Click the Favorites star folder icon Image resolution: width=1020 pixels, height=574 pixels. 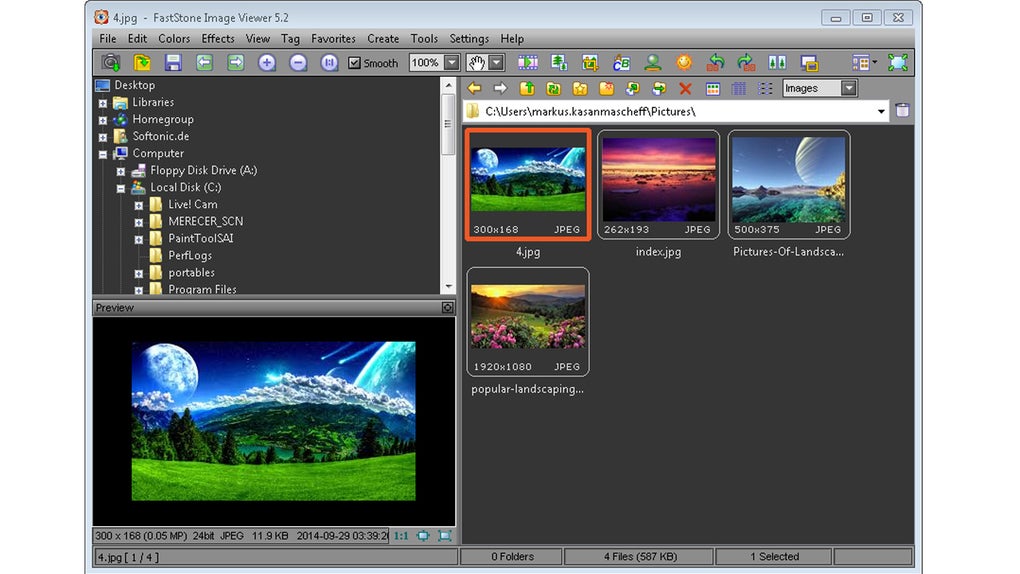click(580, 88)
